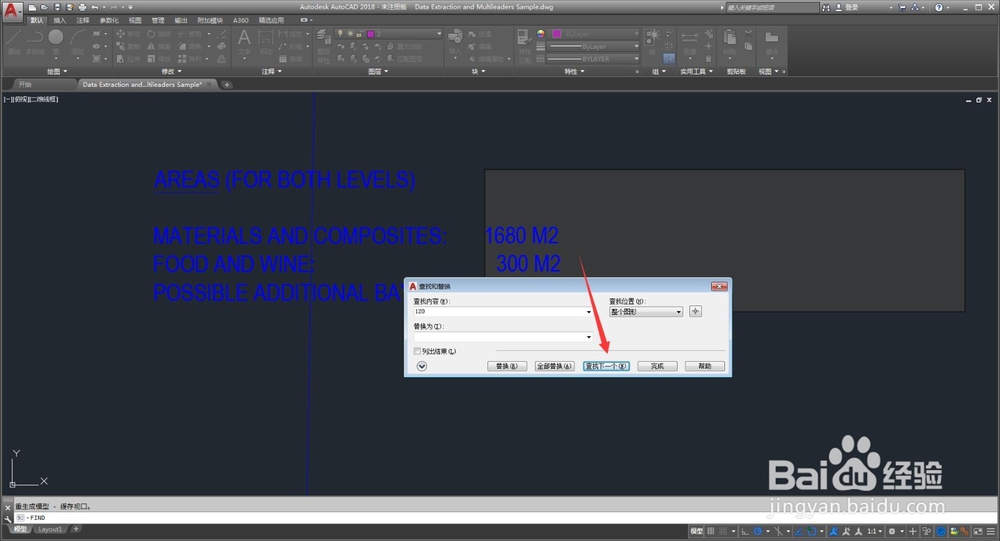The height and width of the screenshot is (541, 1000).
Task: Toggle polar tracking in status bar
Action: click(x=758, y=531)
